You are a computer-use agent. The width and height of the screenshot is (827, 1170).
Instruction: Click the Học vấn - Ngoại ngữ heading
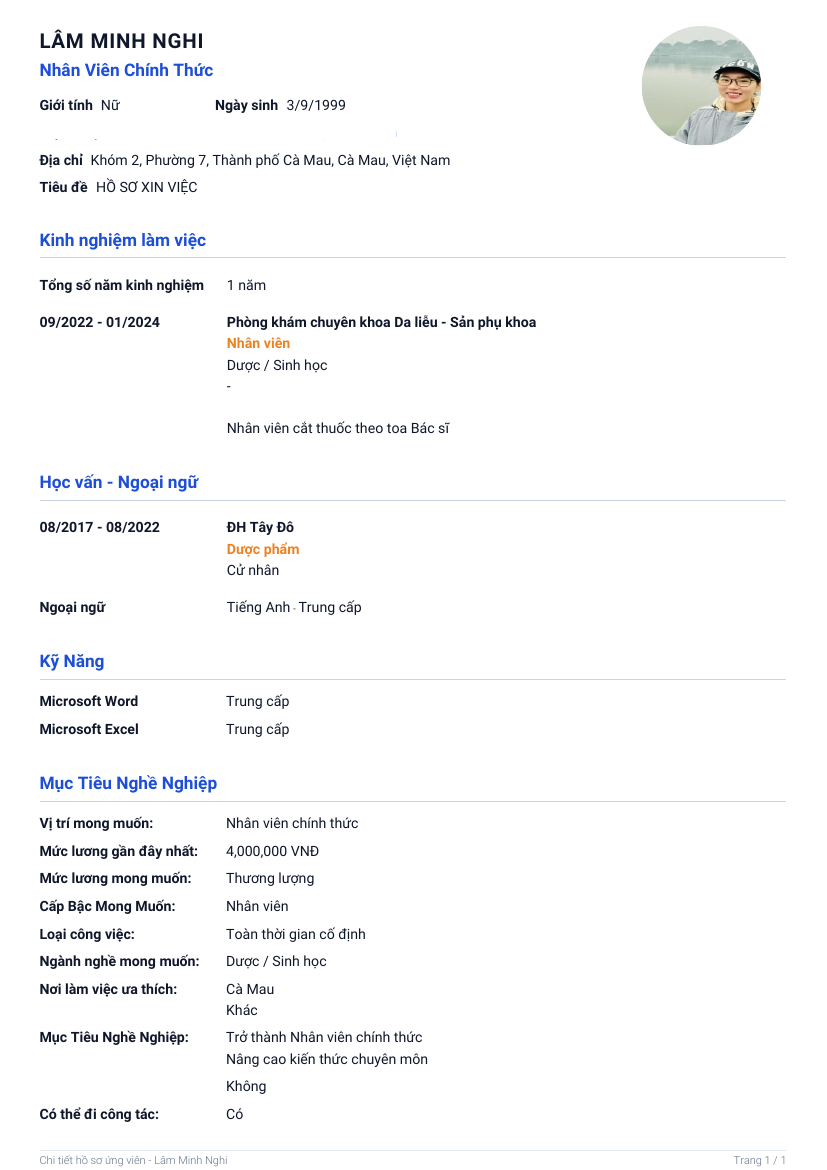point(119,483)
